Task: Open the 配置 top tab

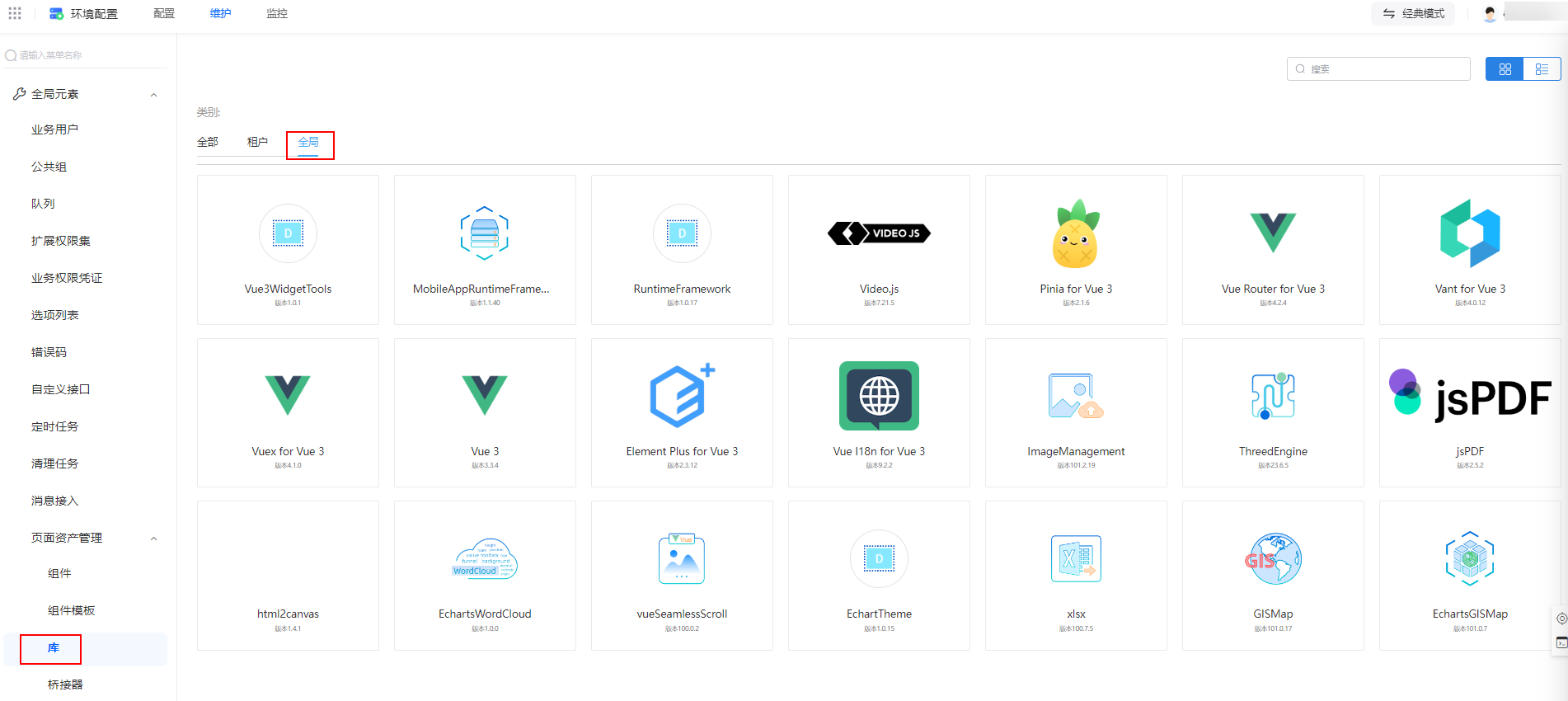Action: (x=164, y=13)
